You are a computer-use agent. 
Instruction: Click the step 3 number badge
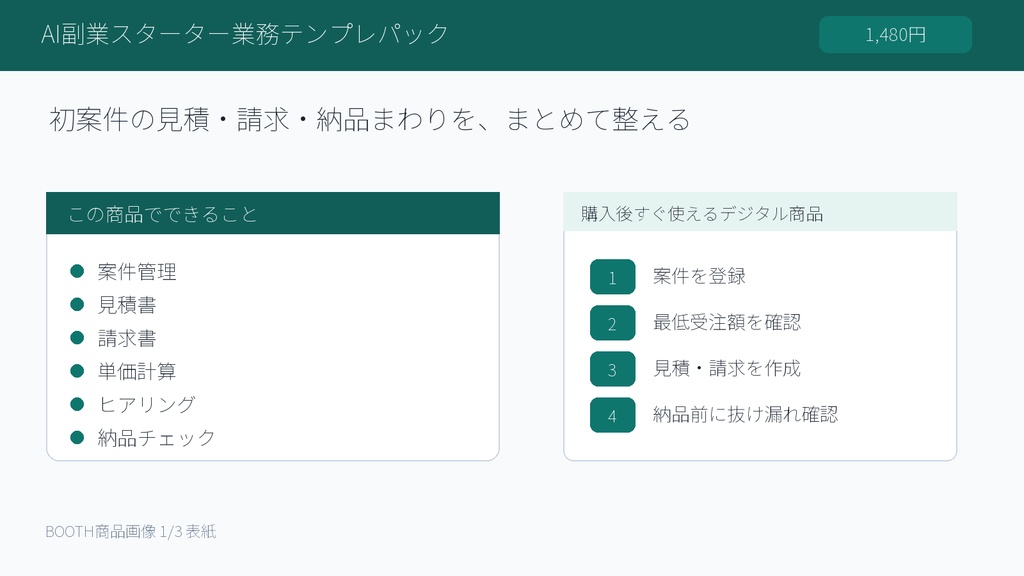[613, 369]
